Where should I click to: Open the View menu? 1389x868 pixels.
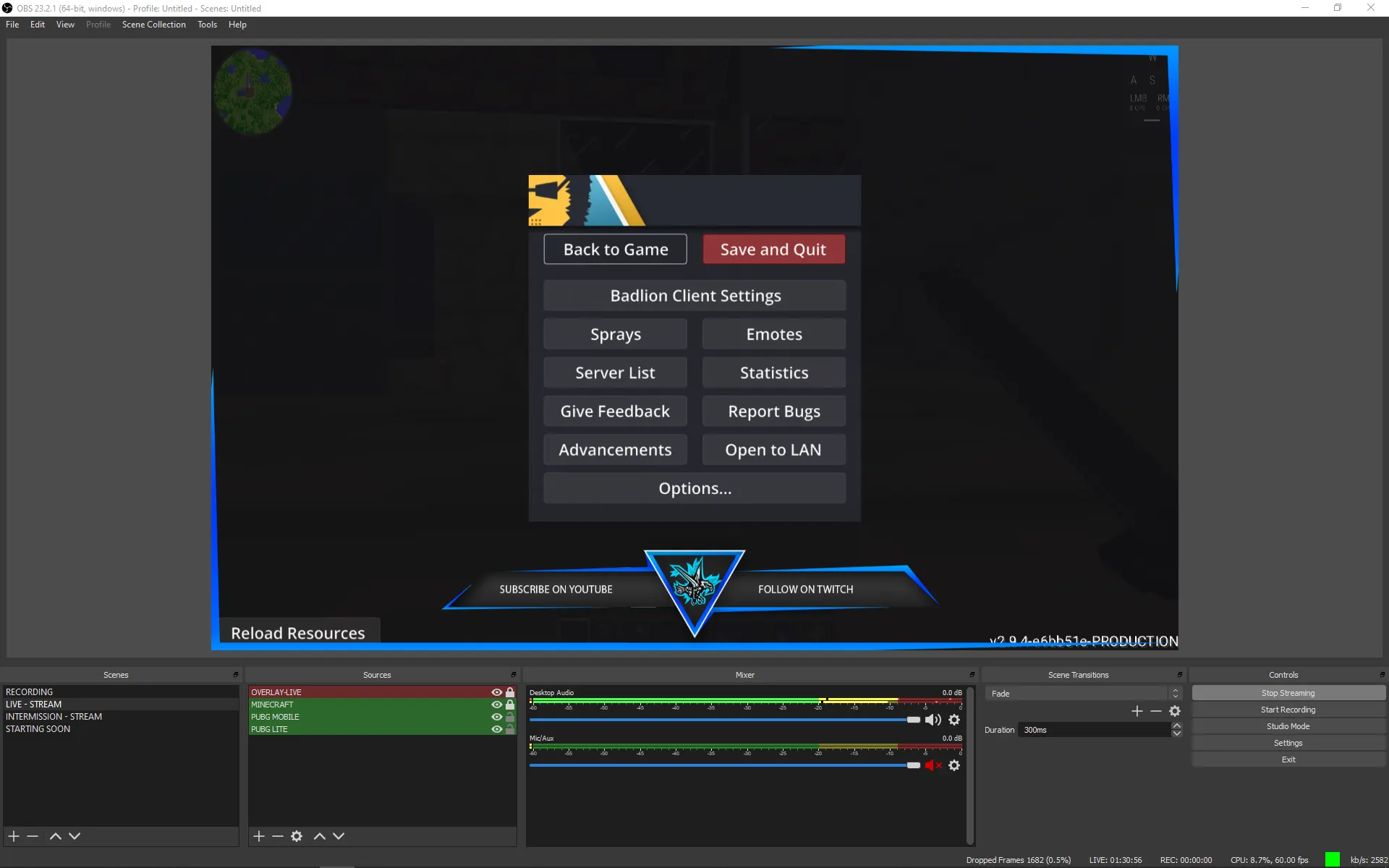(x=65, y=25)
